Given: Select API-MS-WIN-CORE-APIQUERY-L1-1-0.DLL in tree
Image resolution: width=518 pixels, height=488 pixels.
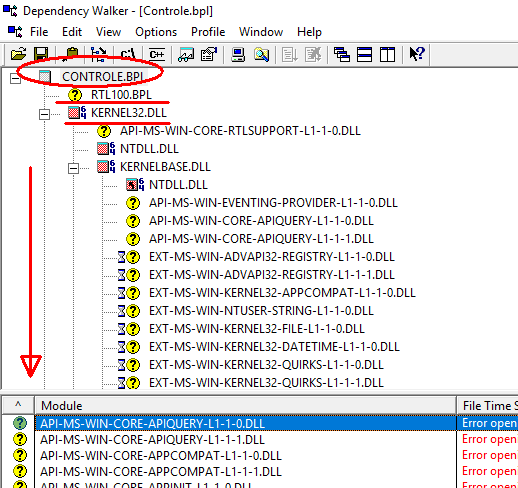Looking at the screenshot, I should click(x=261, y=221).
